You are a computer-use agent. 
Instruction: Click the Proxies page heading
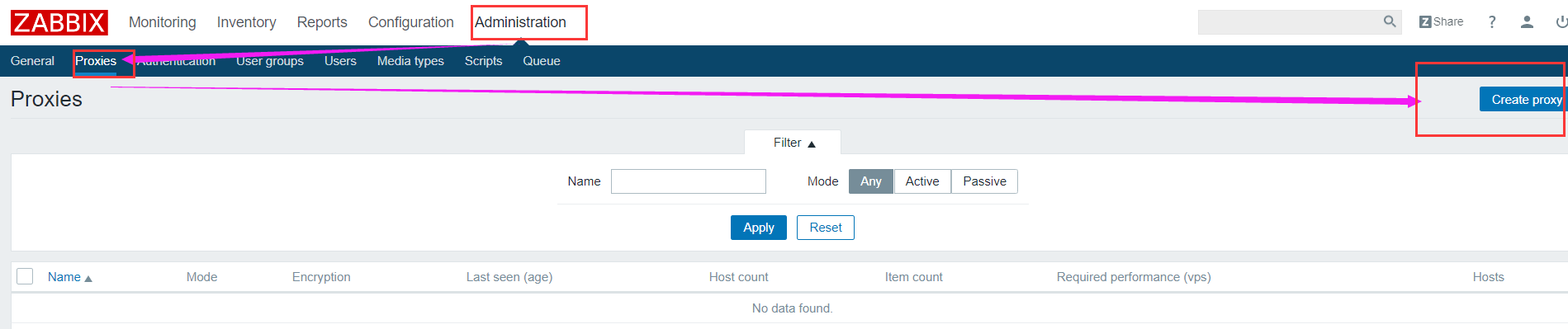46,99
